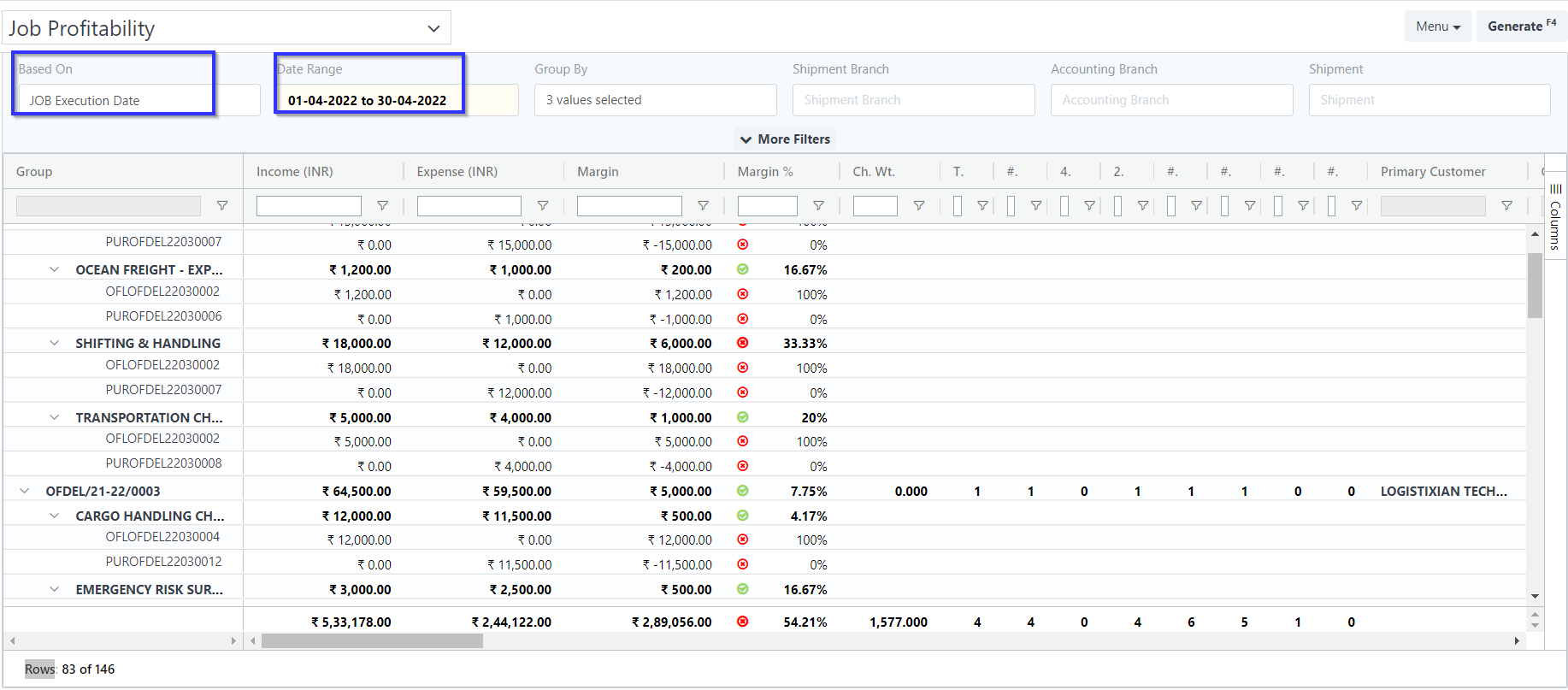This screenshot has height=690, width=1568.
Task: Click the Date Range input field
Action: pos(398,100)
